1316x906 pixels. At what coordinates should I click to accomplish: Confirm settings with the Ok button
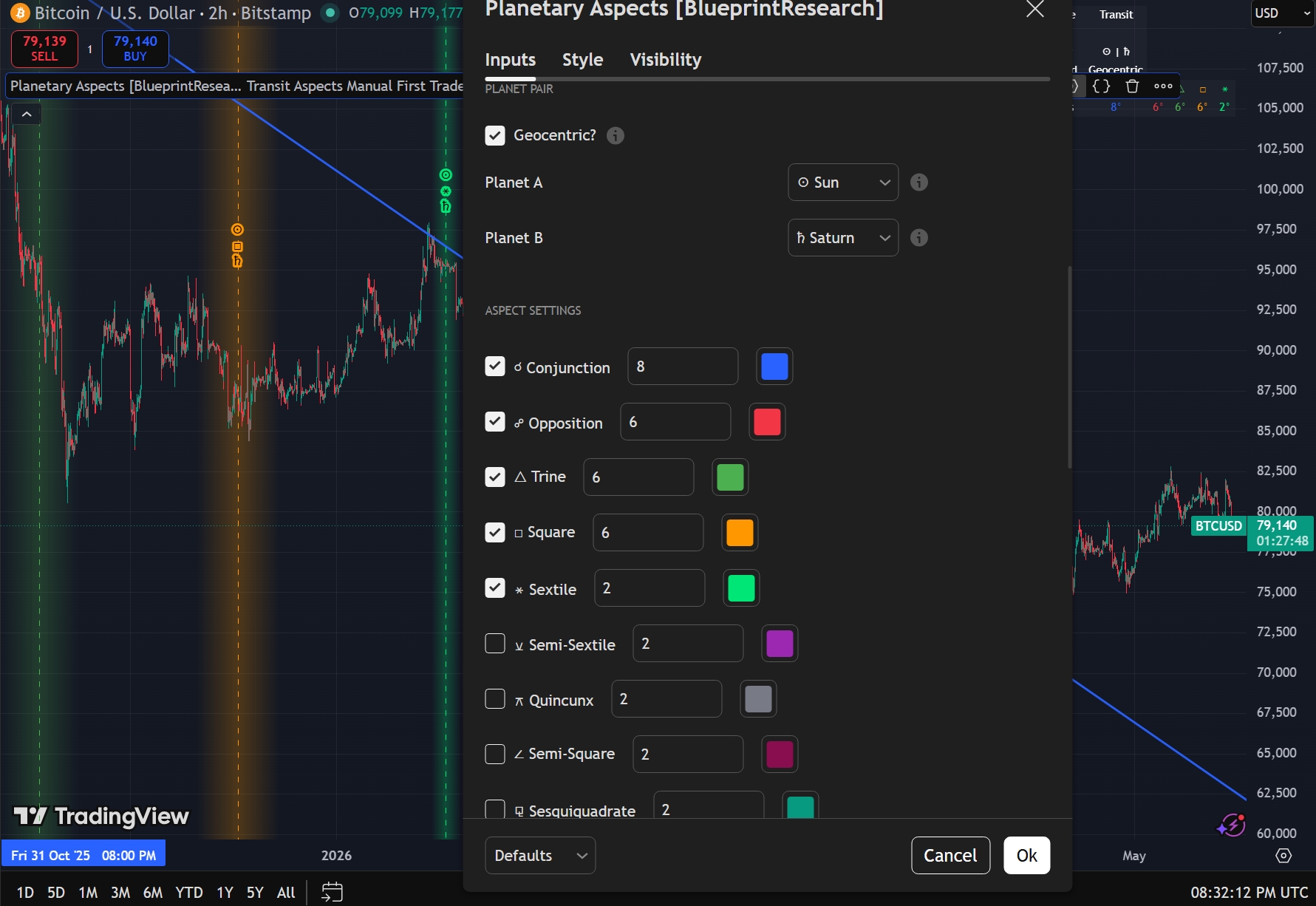click(x=1026, y=855)
